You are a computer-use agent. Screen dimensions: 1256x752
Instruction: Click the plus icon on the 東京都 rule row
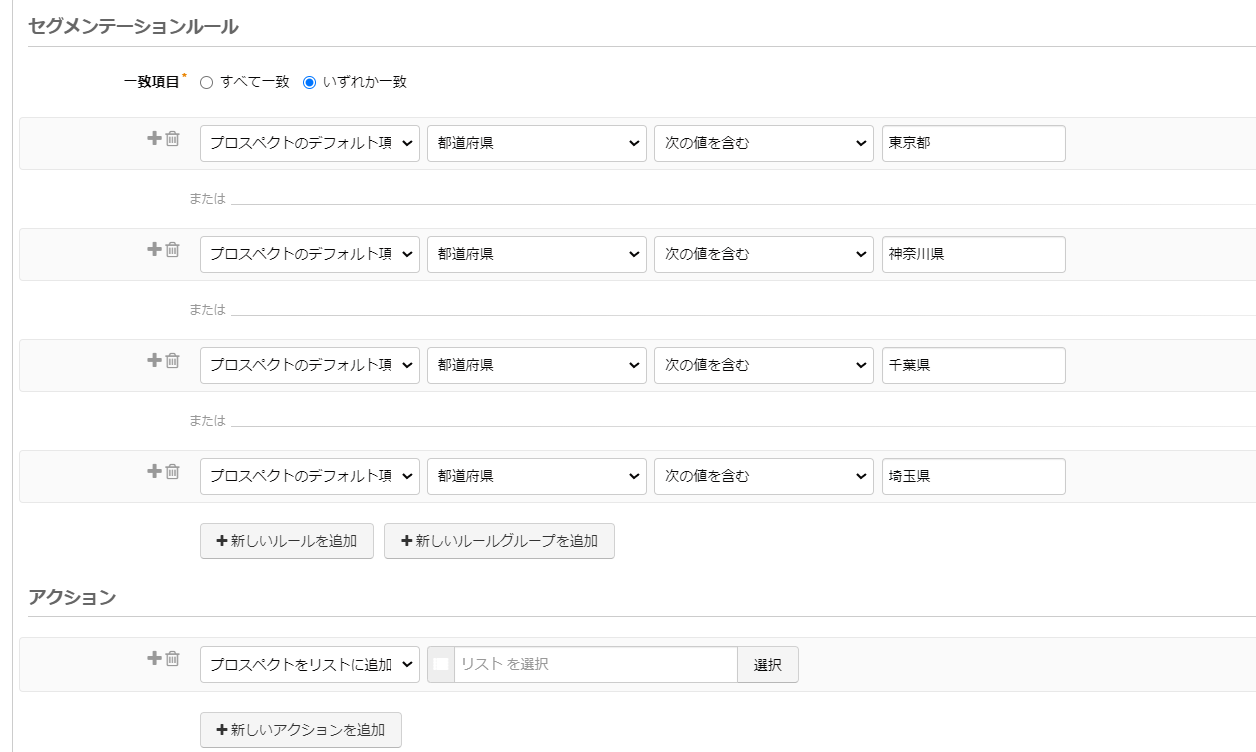154,139
